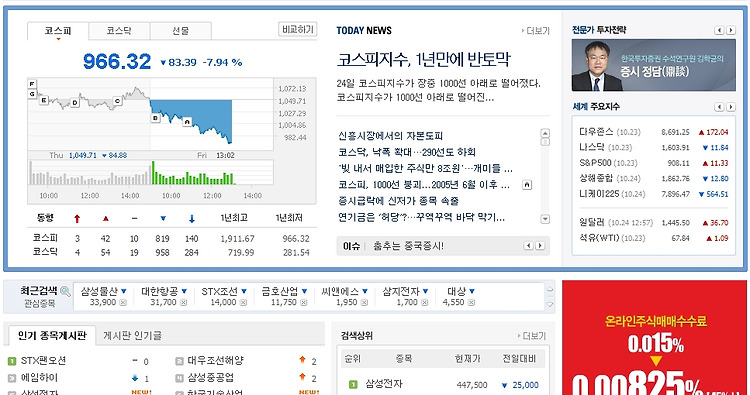
Task: Click chart news marker E
Action: (x=44, y=100)
